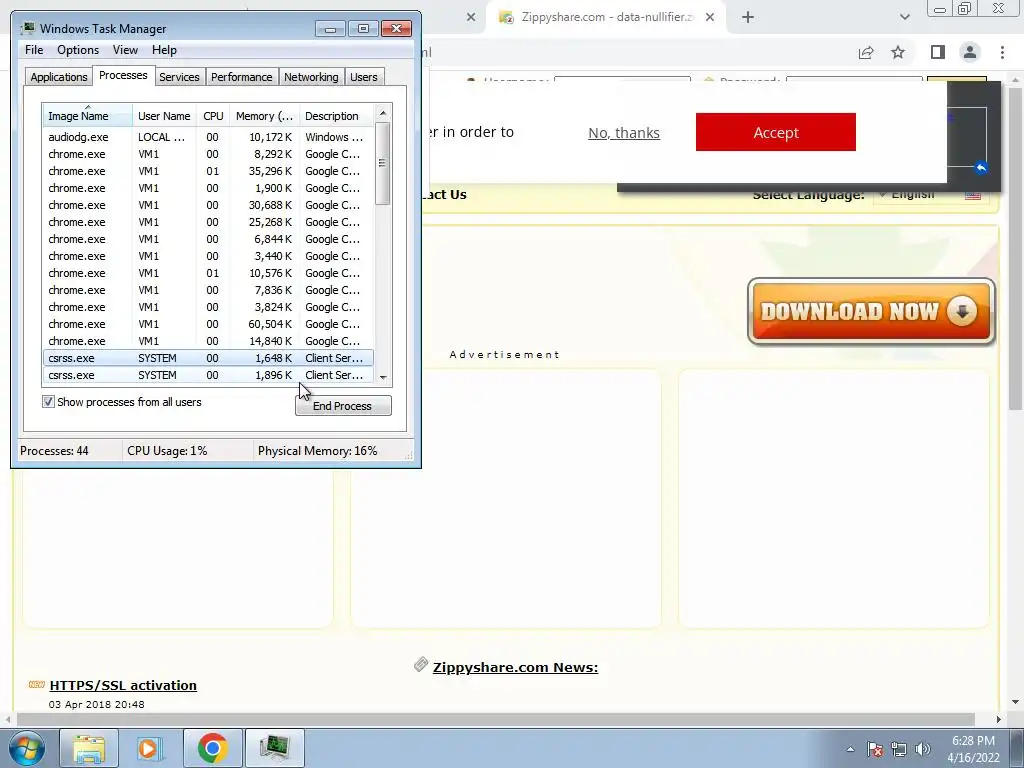The width and height of the screenshot is (1024, 768).
Task: Click the Accept cookie button
Action: [x=775, y=132]
